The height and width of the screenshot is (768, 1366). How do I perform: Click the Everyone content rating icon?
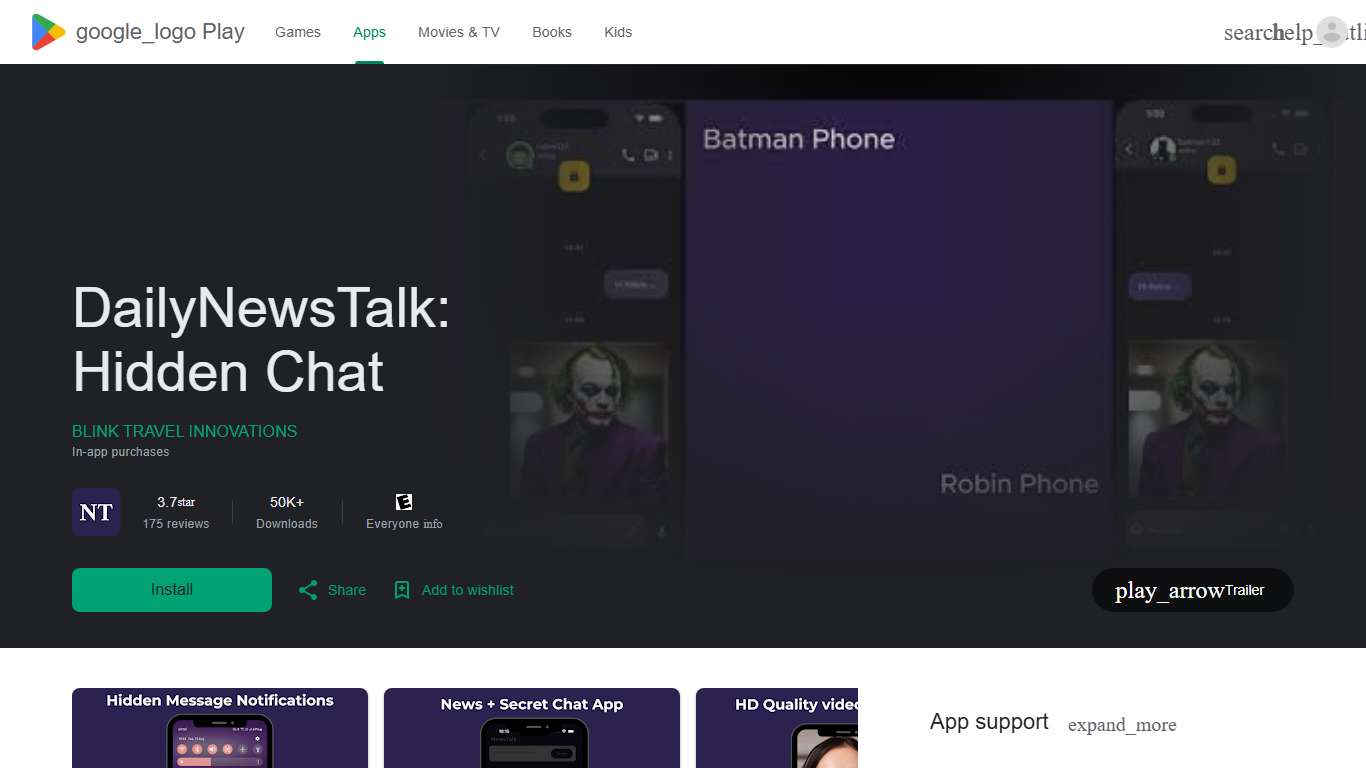click(404, 501)
